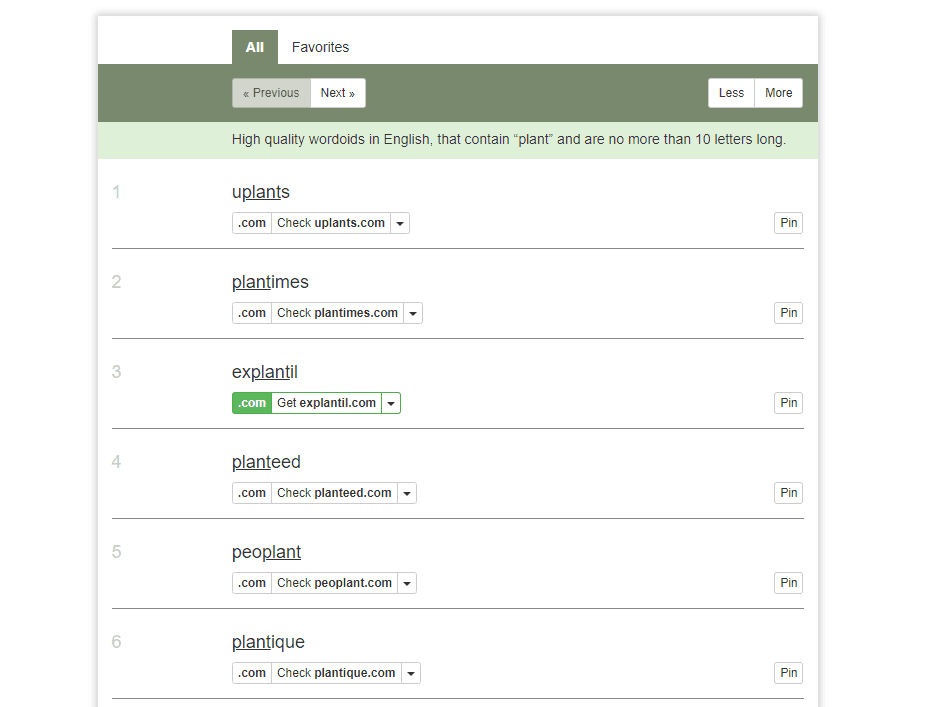The height and width of the screenshot is (707, 925).
Task: Click the Next » pagination button
Action: (x=337, y=92)
